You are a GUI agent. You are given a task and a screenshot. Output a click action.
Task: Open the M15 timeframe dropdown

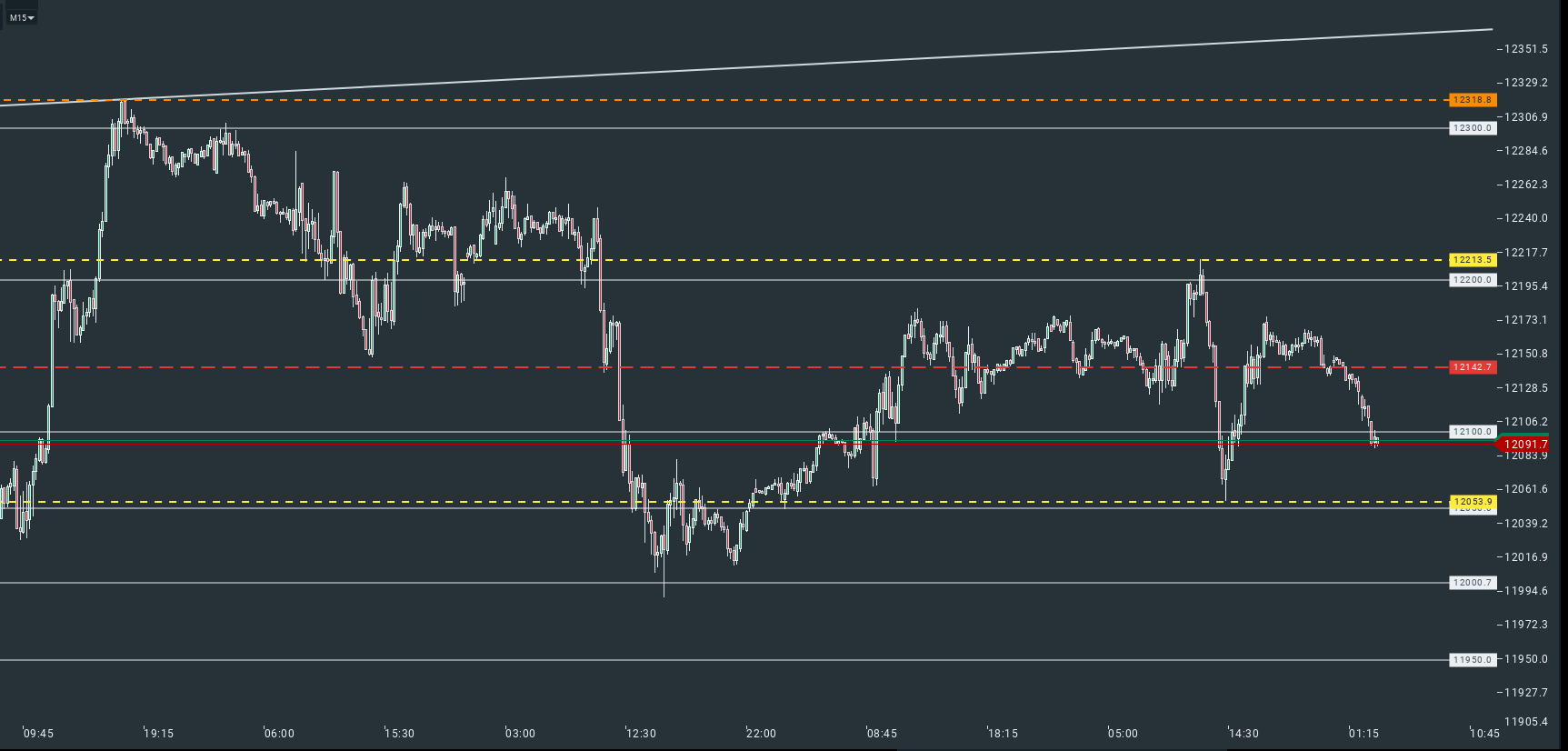tap(21, 17)
